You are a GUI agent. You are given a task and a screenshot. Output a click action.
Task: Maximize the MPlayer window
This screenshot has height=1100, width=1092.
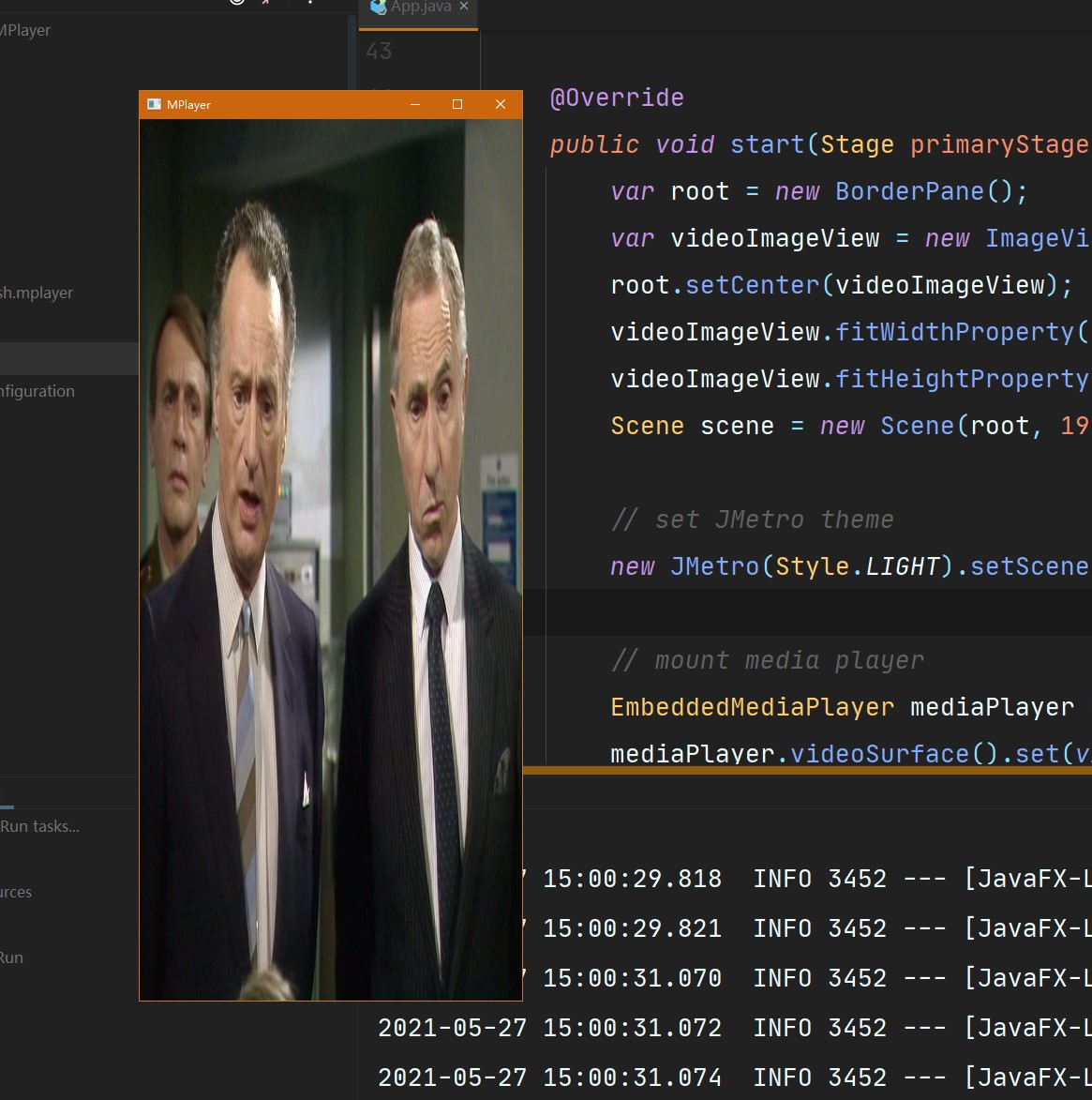[x=457, y=104]
